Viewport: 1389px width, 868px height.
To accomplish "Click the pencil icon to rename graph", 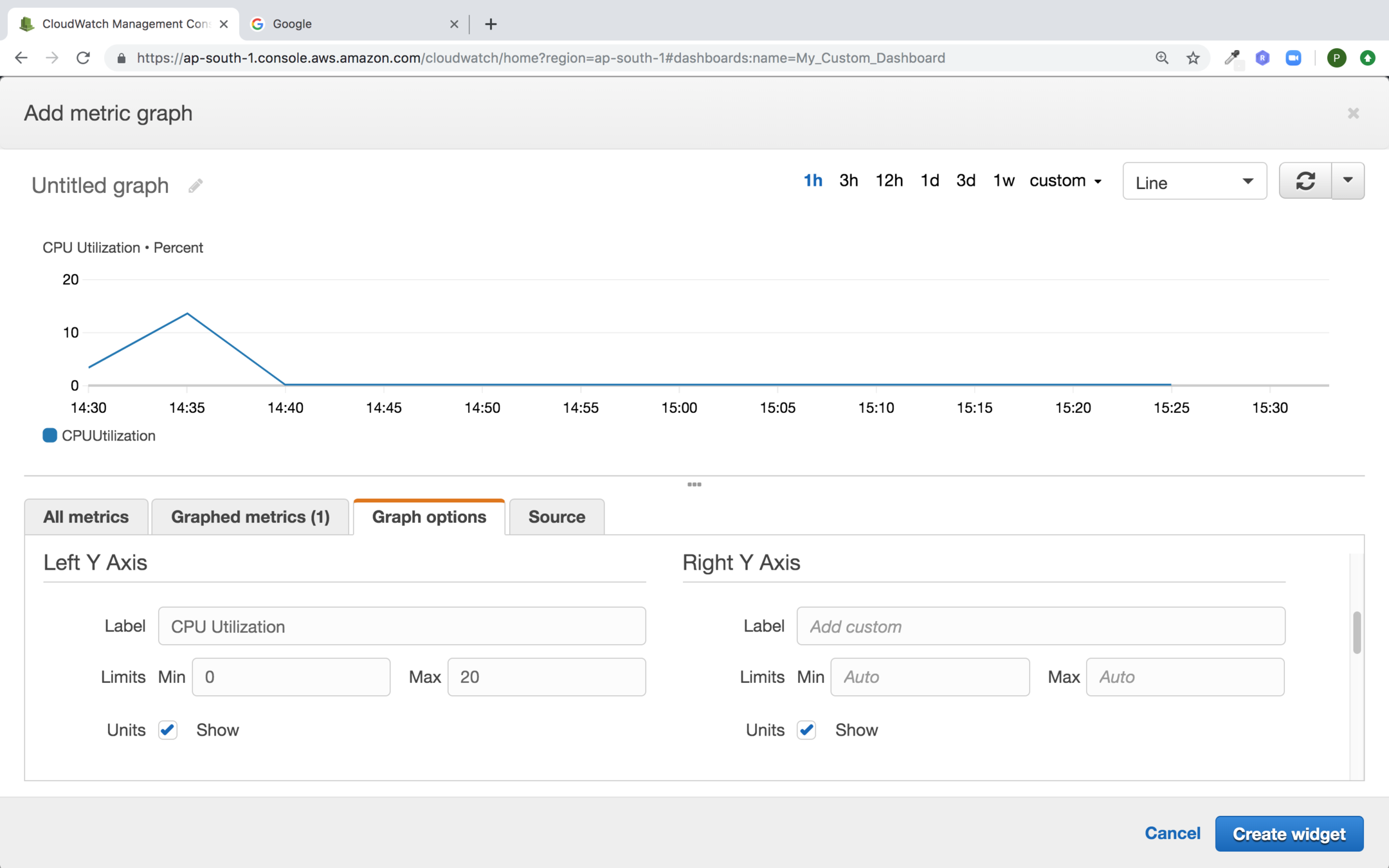I will [195, 186].
